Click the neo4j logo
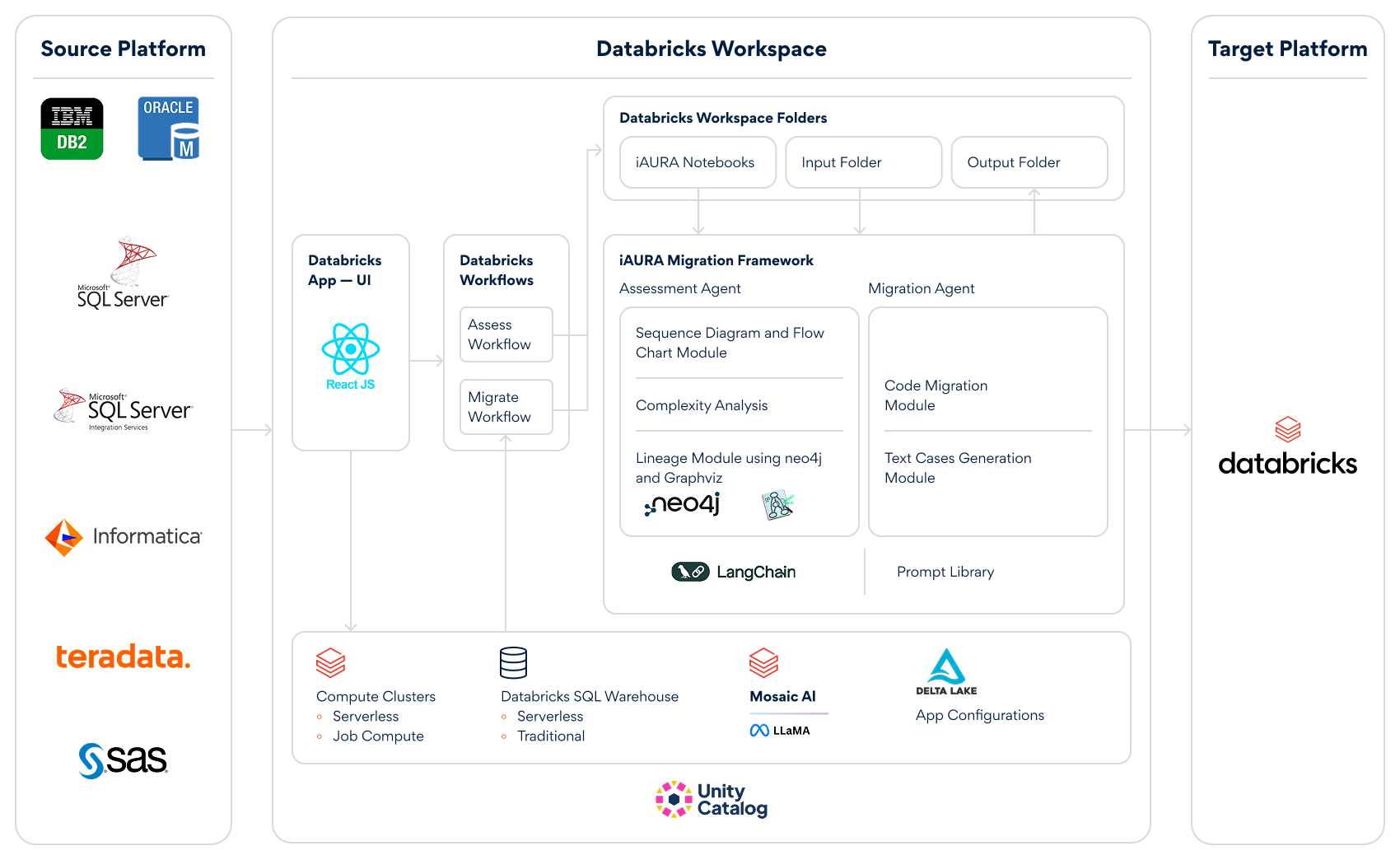This screenshot has height=860, width=1400. (683, 504)
